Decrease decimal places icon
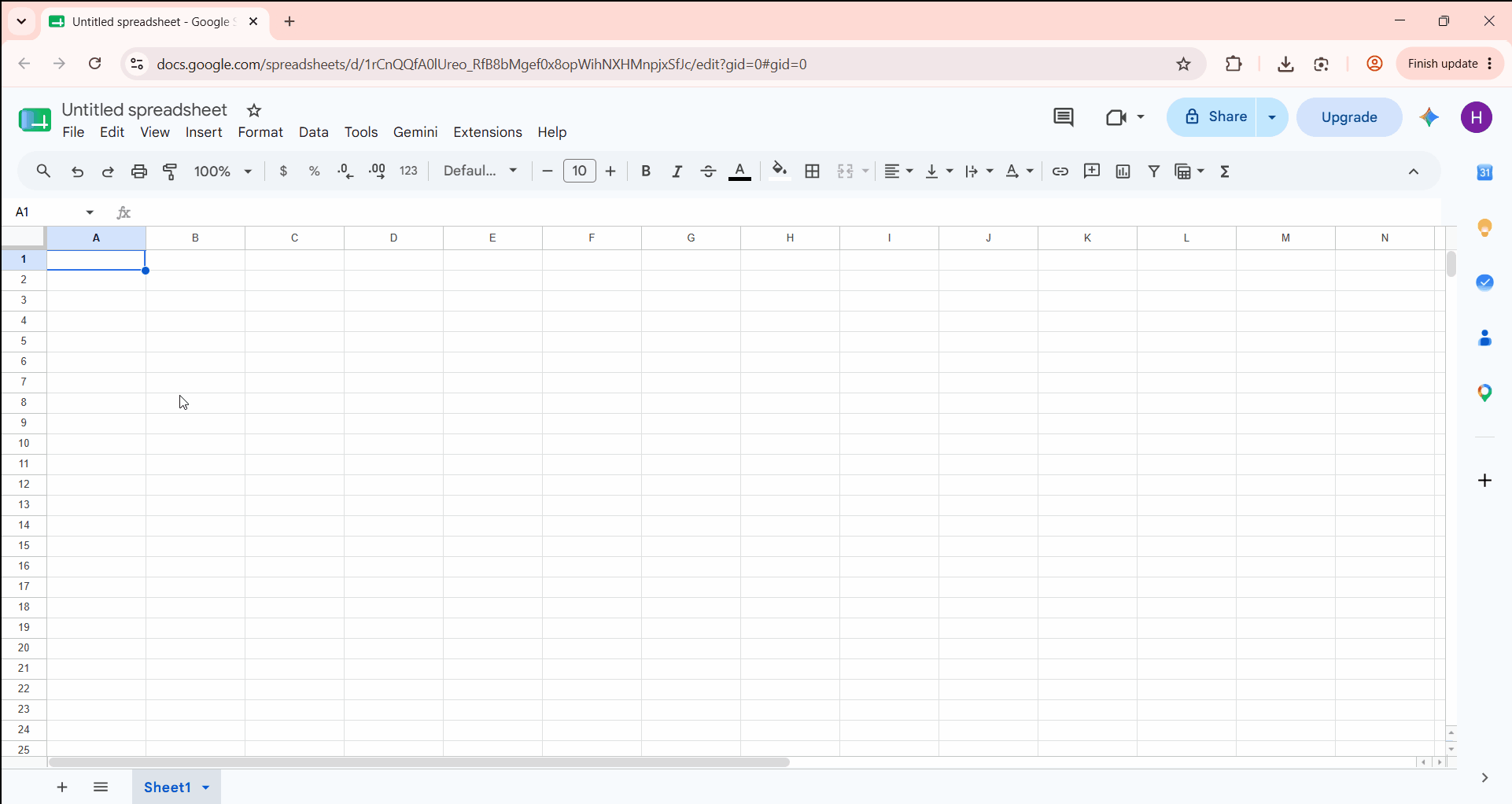The width and height of the screenshot is (1512, 804). (345, 171)
